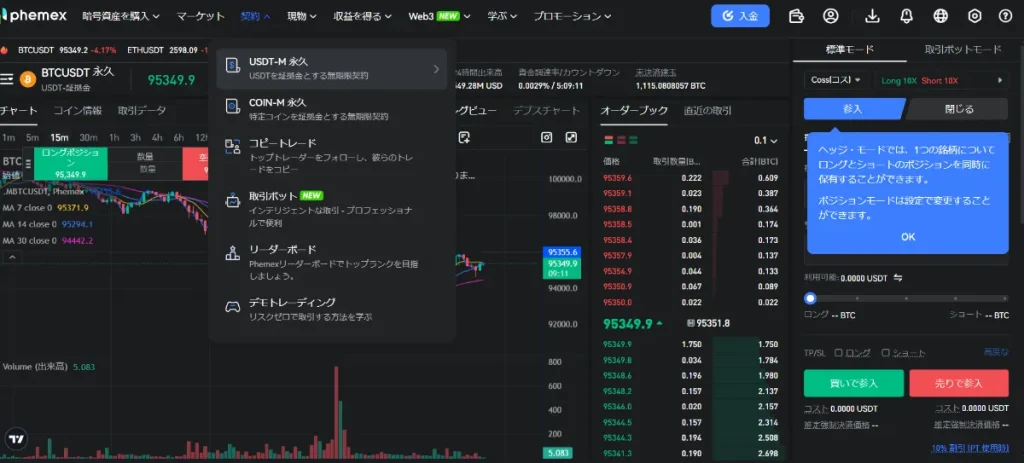The width and height of the screenshot is (1024, 463).
Task: Switch to 参入 open-position mode
Action: [x=853, y=109]
